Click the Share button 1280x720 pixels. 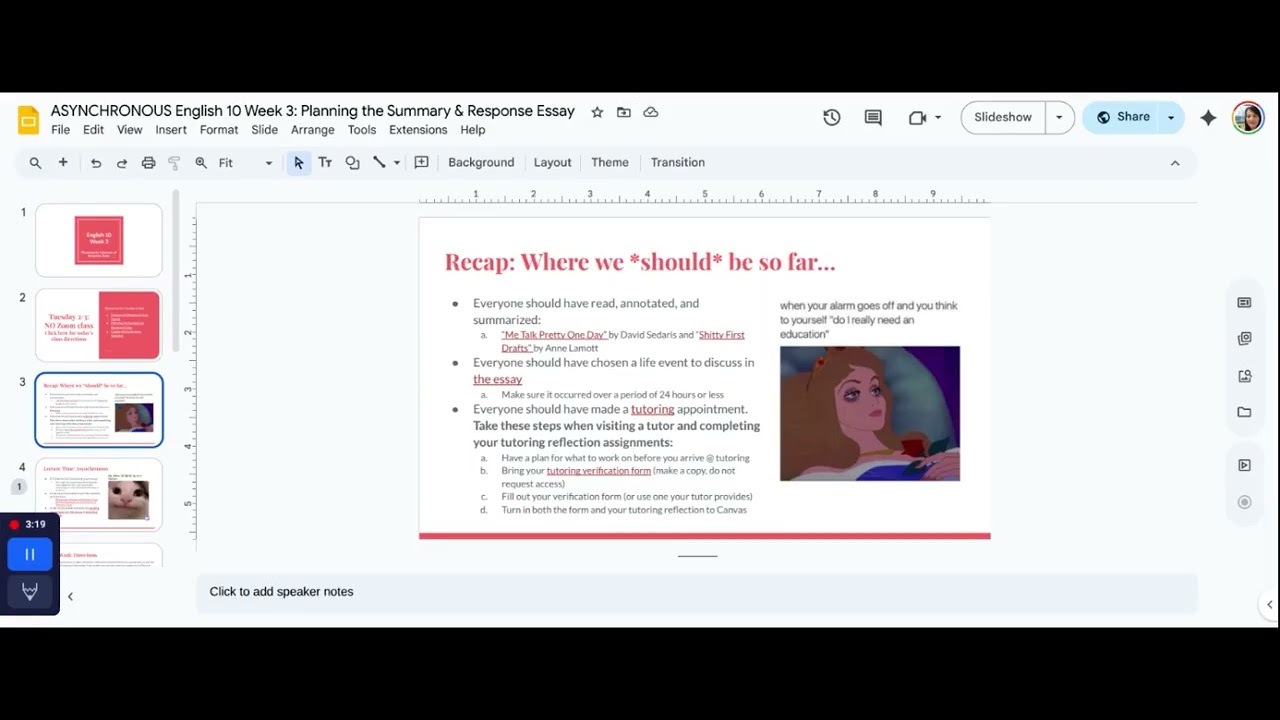[x=1122, y=117]
